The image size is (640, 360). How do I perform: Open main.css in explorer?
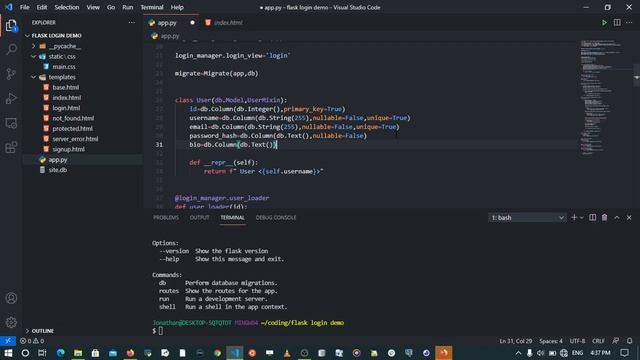point(64,67)
